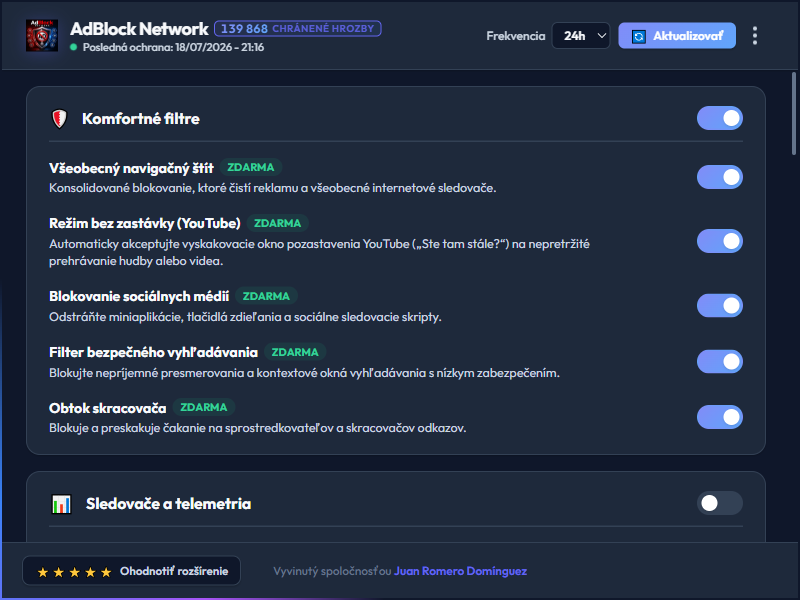Click the Komfortné filtre heading
The image size is (800, 600).
tap(141, 119)
